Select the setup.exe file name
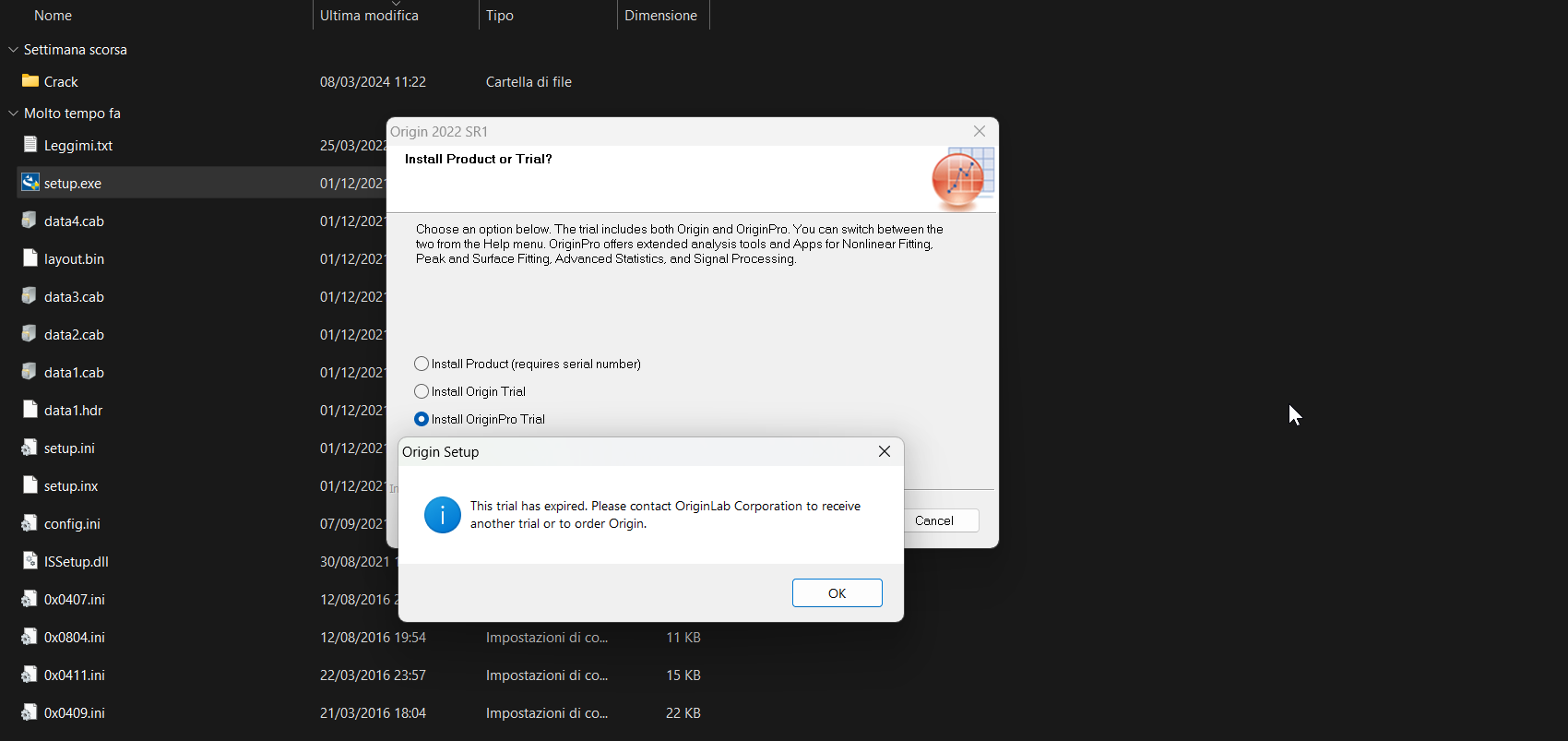Image resolution: width=1568 pixels, height=741 pixels. coord(73,184)
